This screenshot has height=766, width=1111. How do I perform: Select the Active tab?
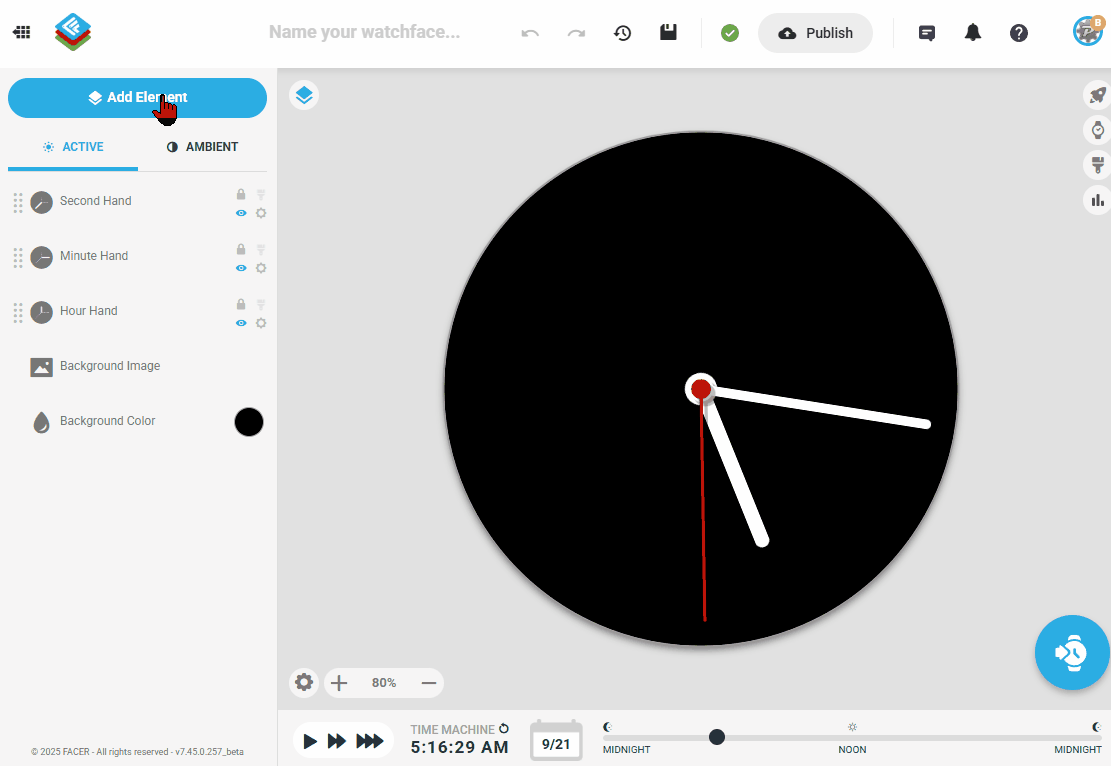coord(73,147)
